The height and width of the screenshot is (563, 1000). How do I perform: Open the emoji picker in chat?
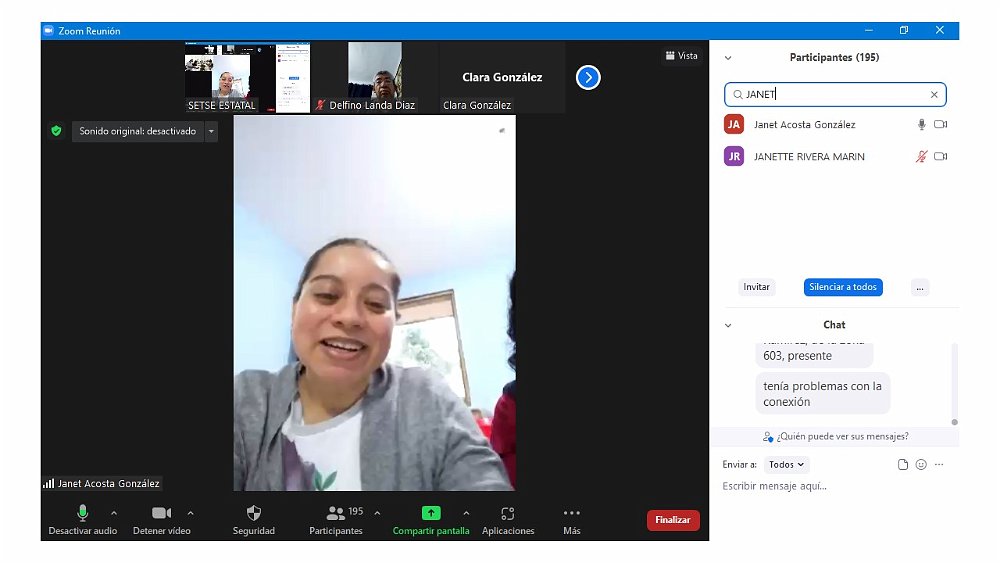pos(921,465)
